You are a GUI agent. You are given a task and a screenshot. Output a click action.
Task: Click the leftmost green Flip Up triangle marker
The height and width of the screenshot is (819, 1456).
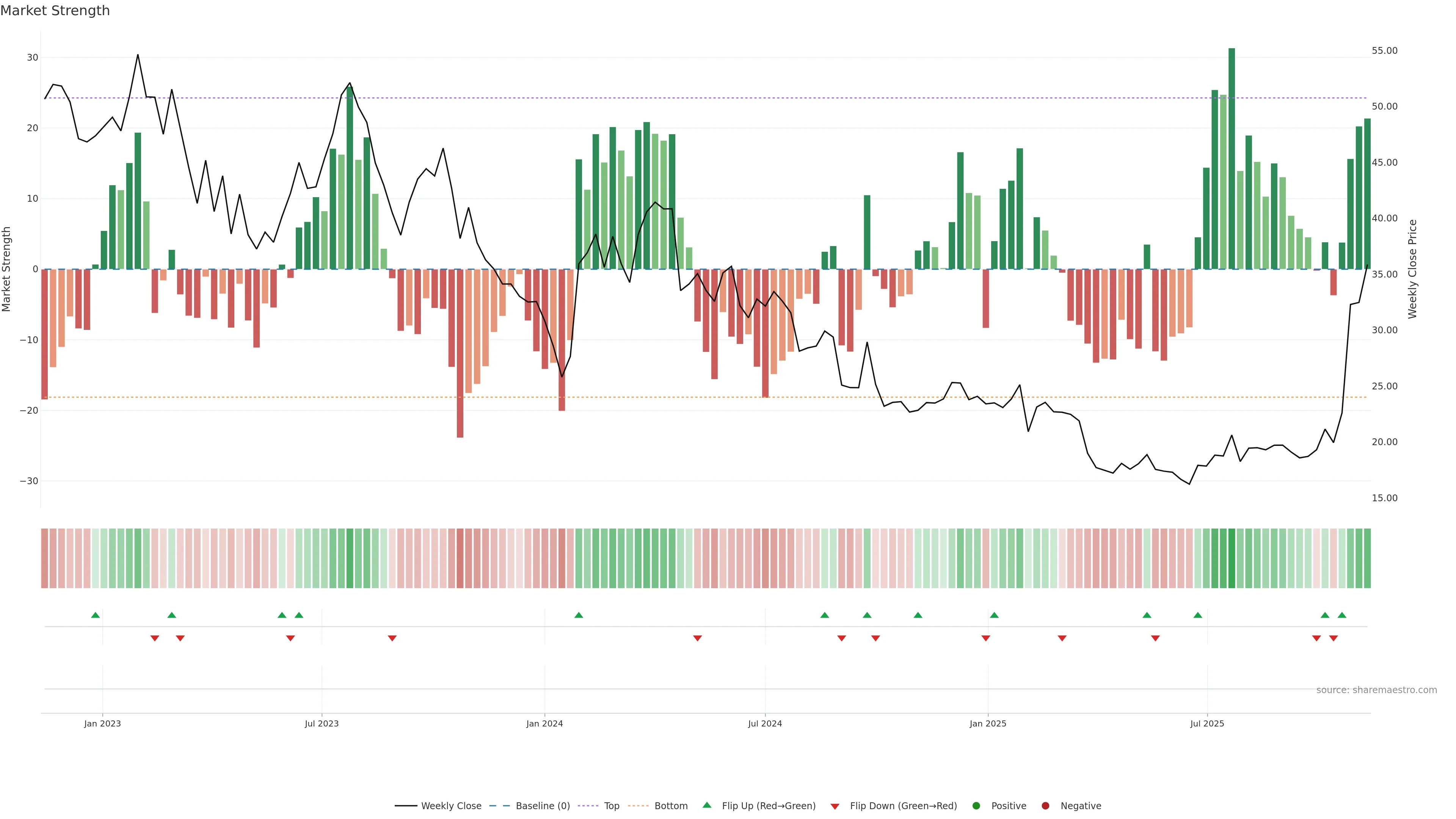tap(96, 615)
